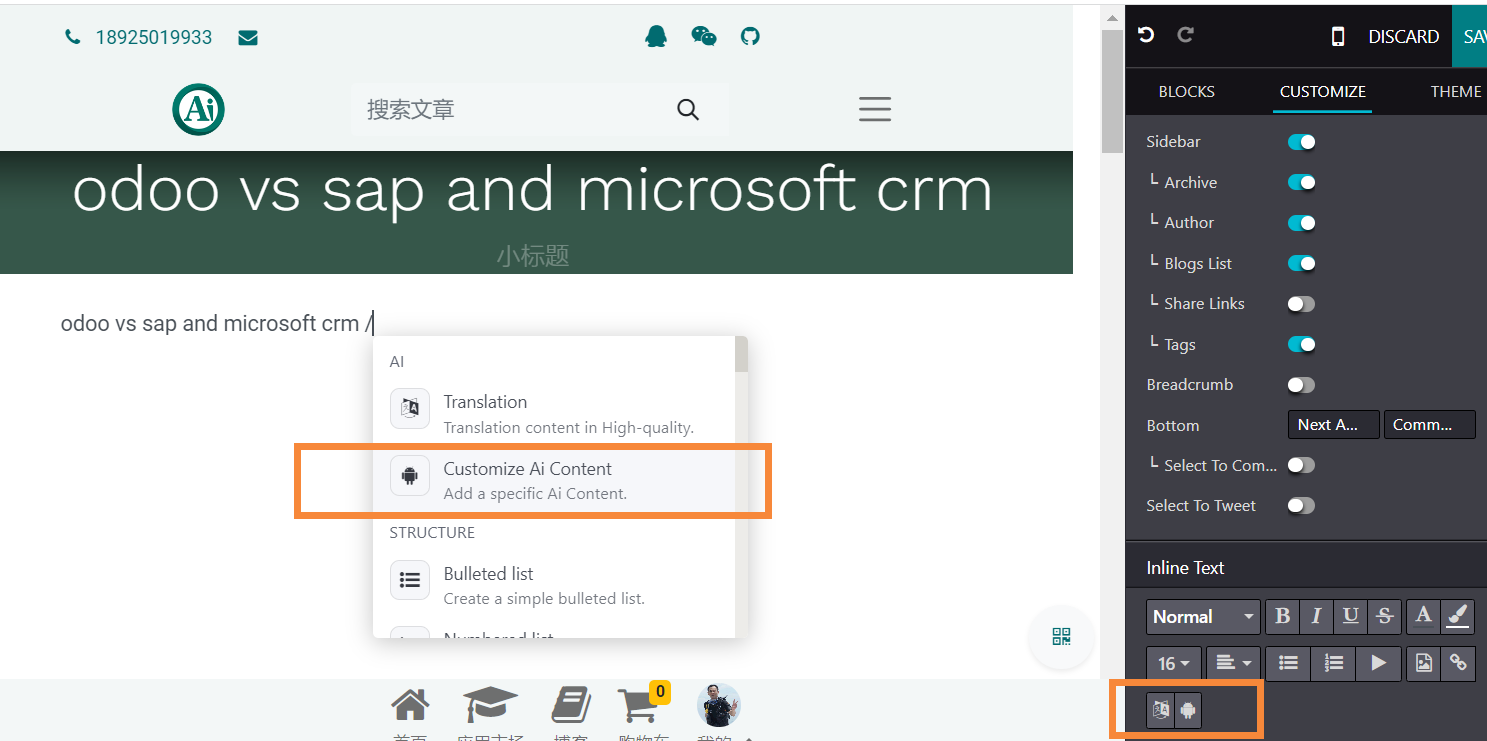Click the phone number 18925019933 link
Image resolution: width=1487 pixels, height=741 pixels.
(154, 37)
